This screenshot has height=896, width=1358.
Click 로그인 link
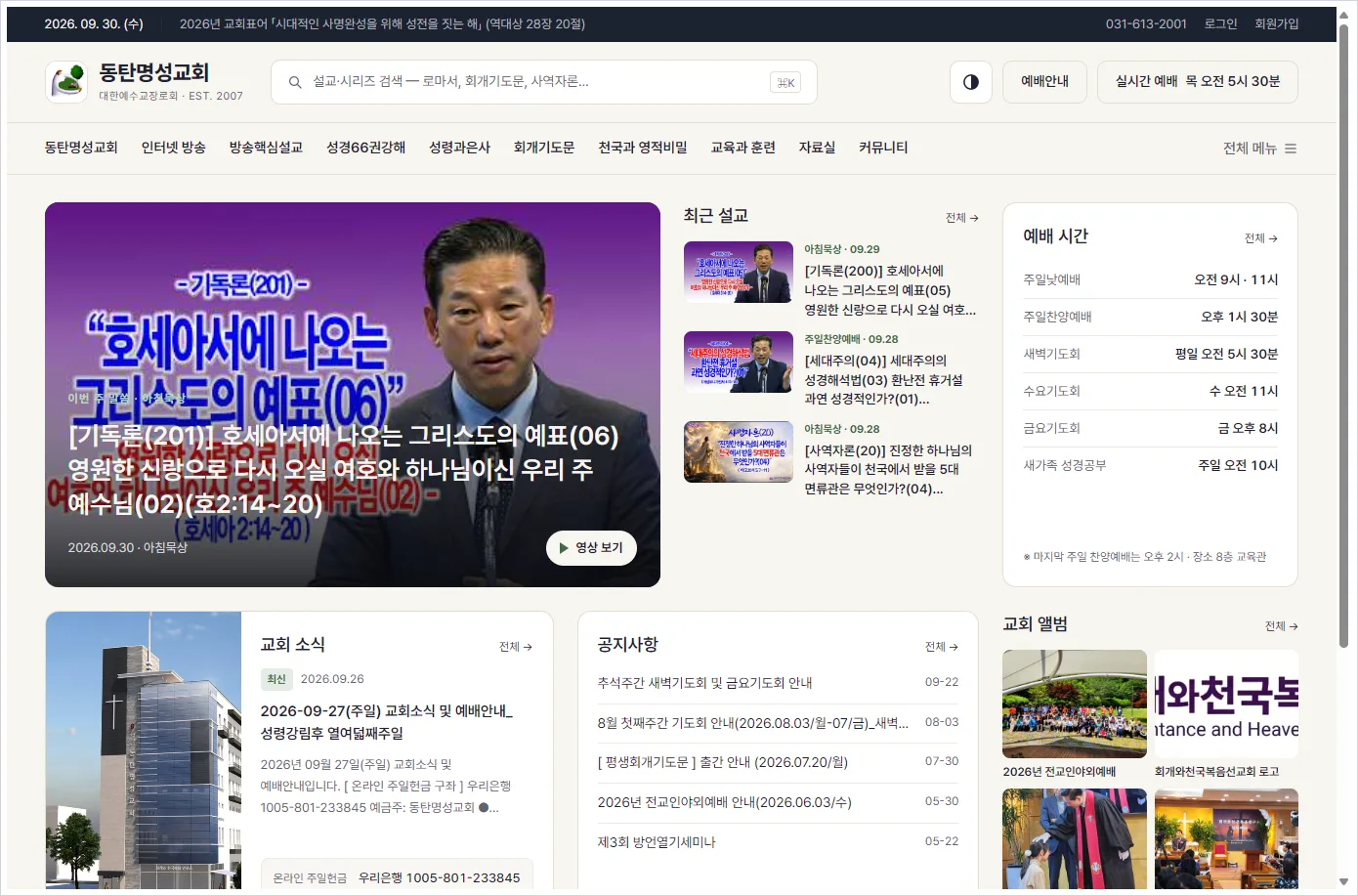tap(1220, 24)
